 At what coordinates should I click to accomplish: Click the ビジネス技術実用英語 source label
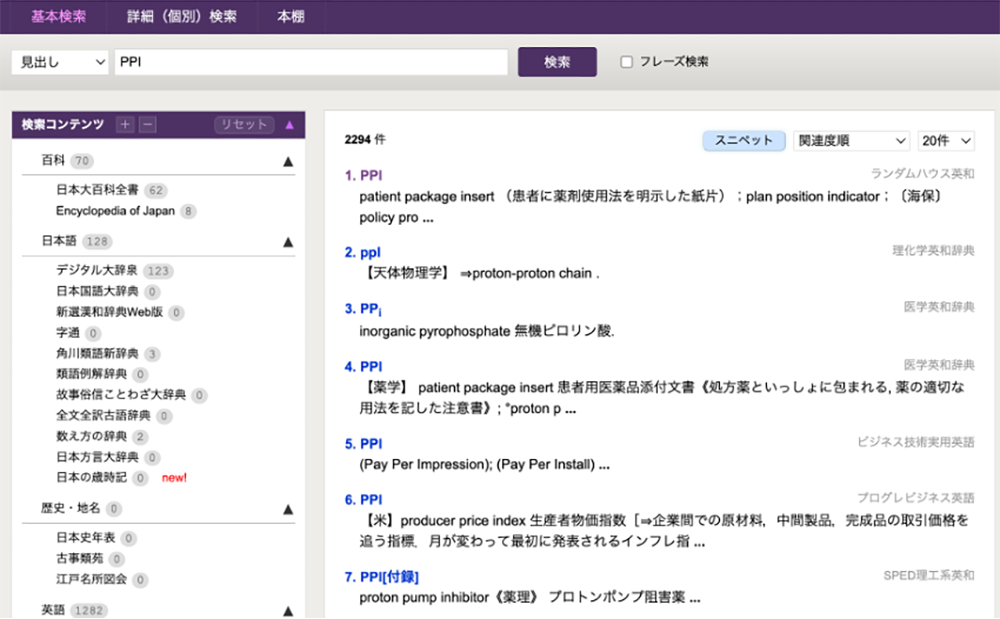915,442
